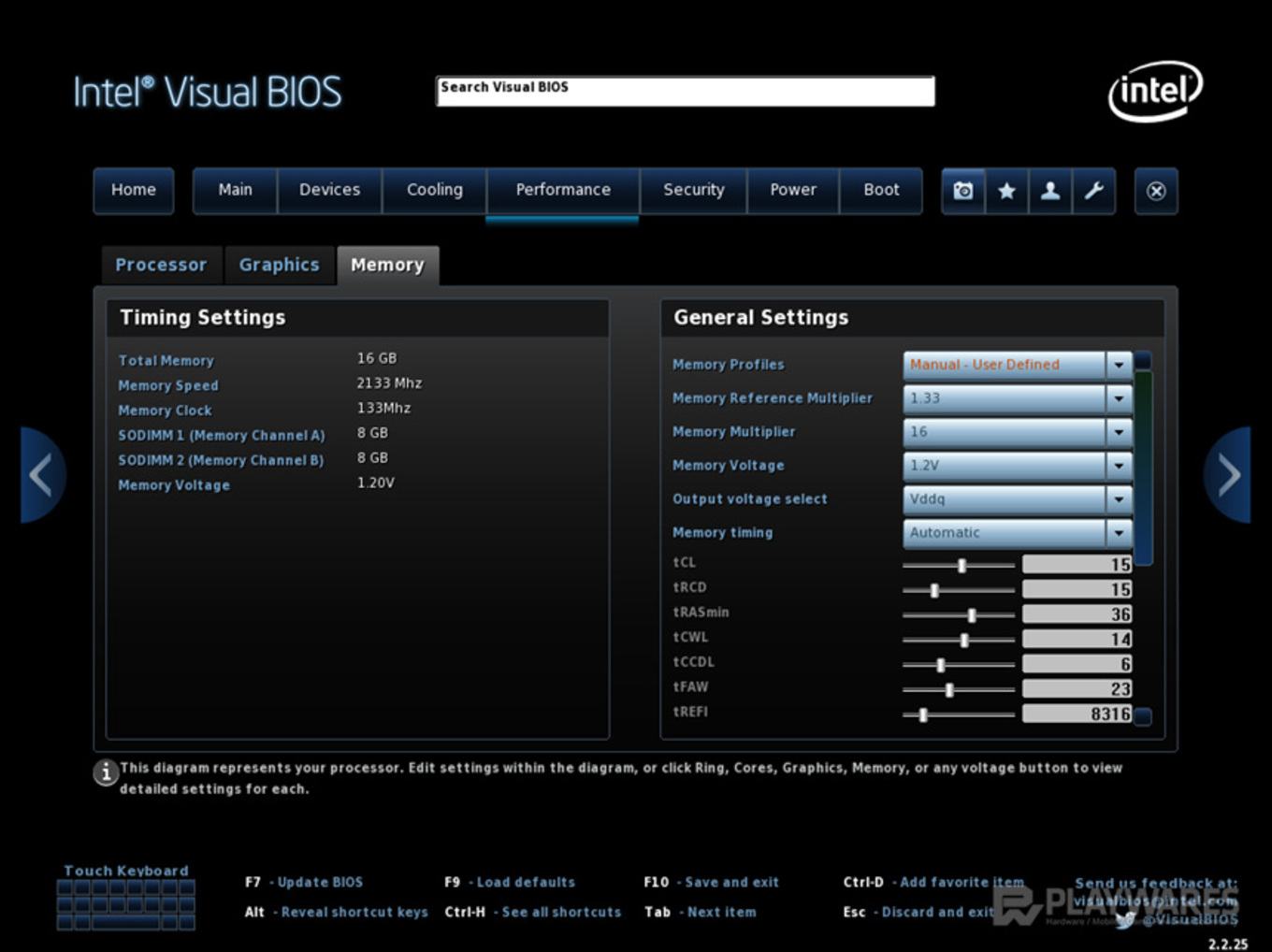Click F9 Load defaults
This screenshot has height=952, width=1272.
[510, 882]
